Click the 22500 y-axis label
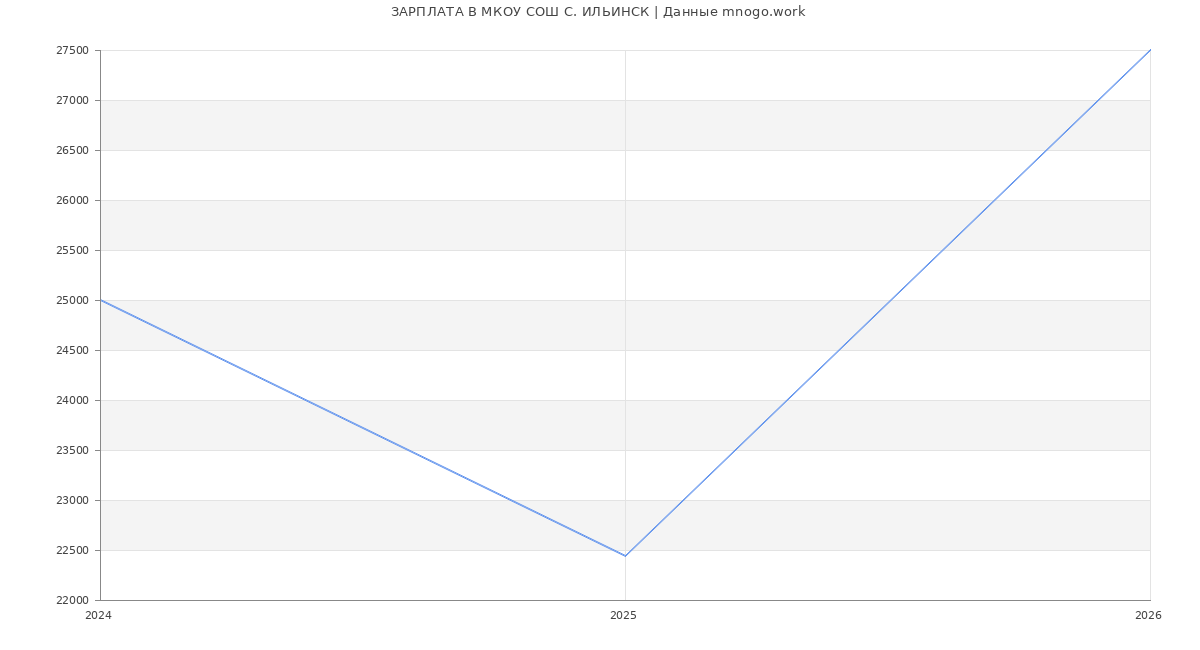 point(72,551)
